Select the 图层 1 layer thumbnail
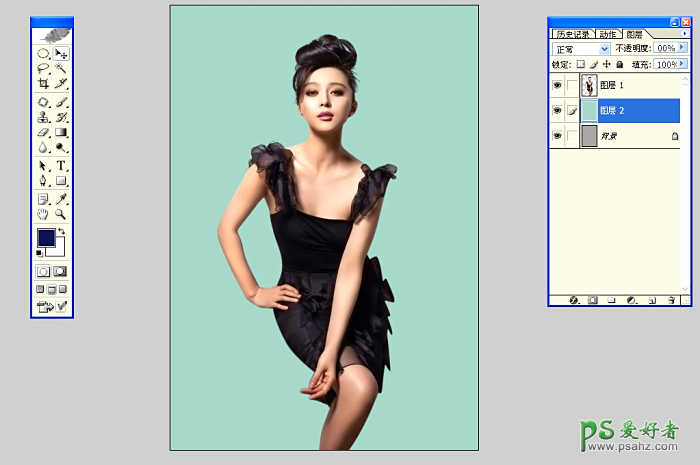The height and width of the screenshot is (465, 700). pyautogui.click(x=589, y=86)
